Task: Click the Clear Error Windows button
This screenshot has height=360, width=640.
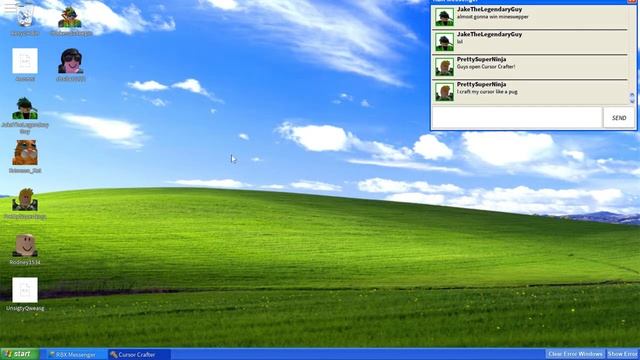Action: pyautogui.click(x=575, y=354)
